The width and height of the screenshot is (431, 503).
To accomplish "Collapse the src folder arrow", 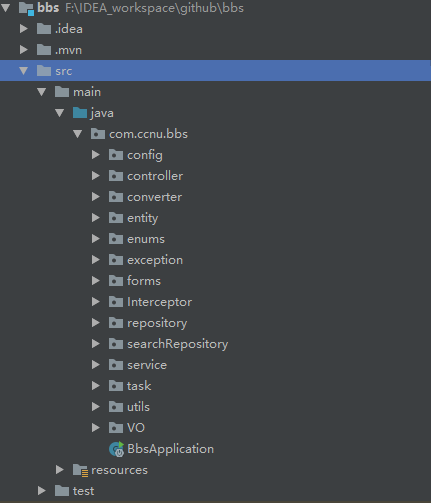I will (x=24, y=71).
